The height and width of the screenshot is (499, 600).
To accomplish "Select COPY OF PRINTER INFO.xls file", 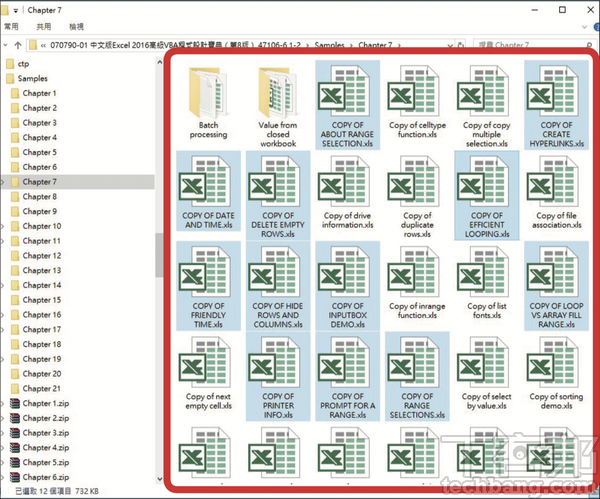I will pos(277,361).
